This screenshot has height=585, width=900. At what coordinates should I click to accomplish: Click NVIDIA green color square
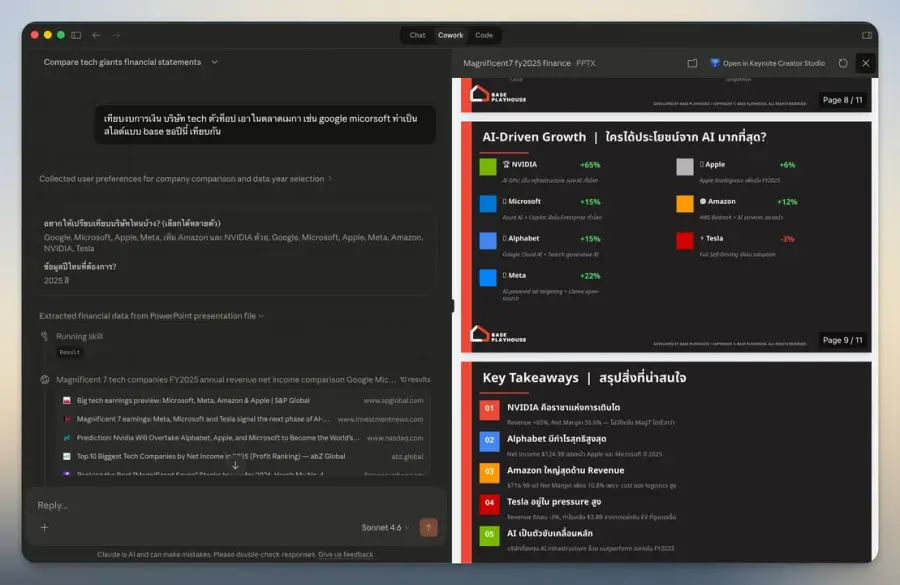point(488,167)
